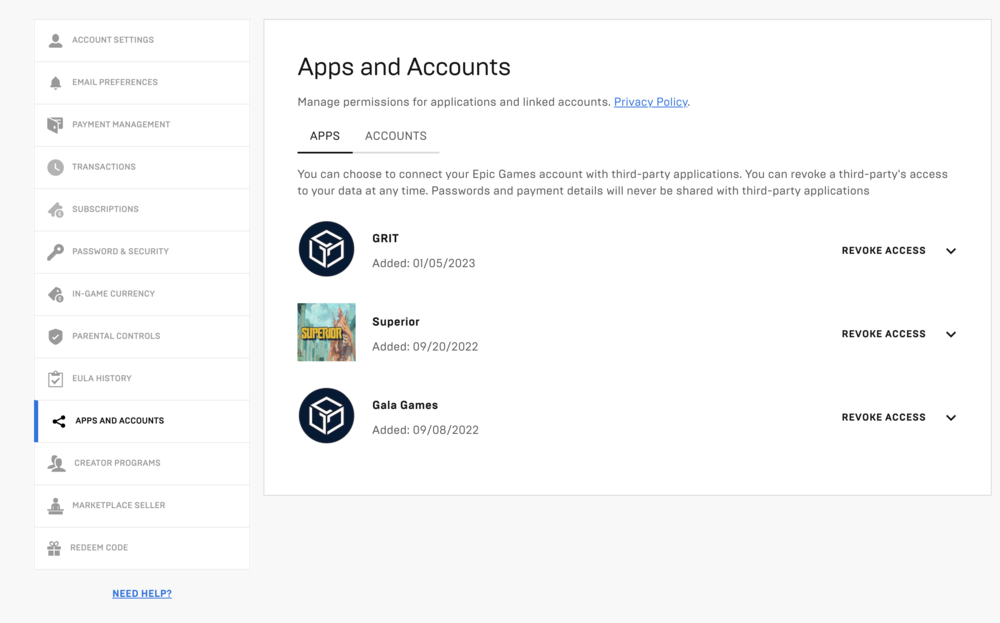Expand the Superior details chevron
The height and width of the screenshot is (623, 1000).
[951, 334]
